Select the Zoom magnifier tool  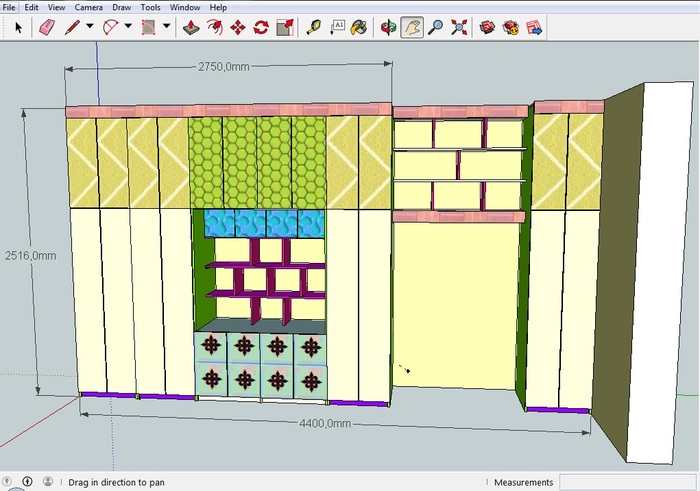435,28
